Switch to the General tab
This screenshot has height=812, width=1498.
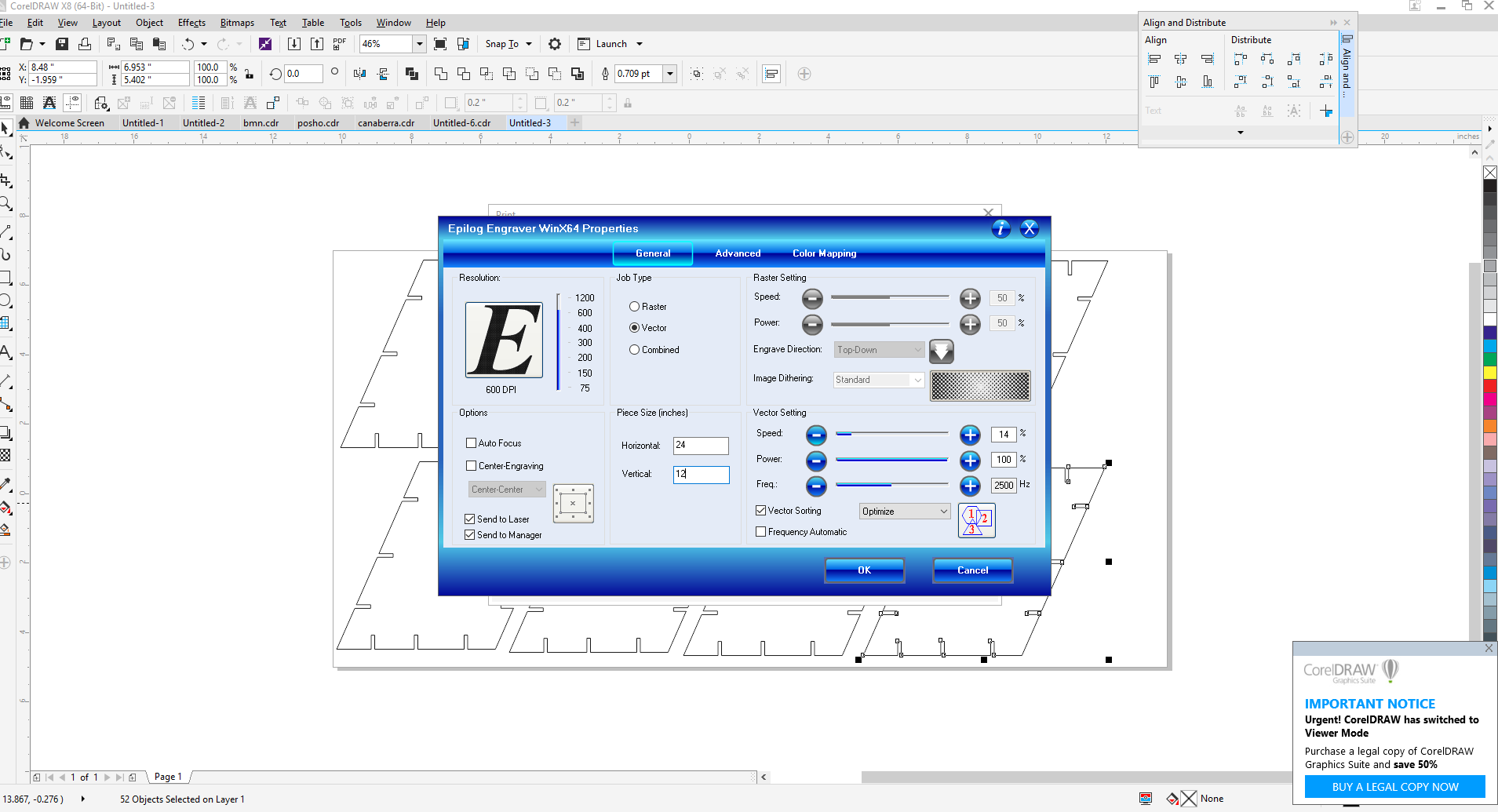[x=653, y=253]
